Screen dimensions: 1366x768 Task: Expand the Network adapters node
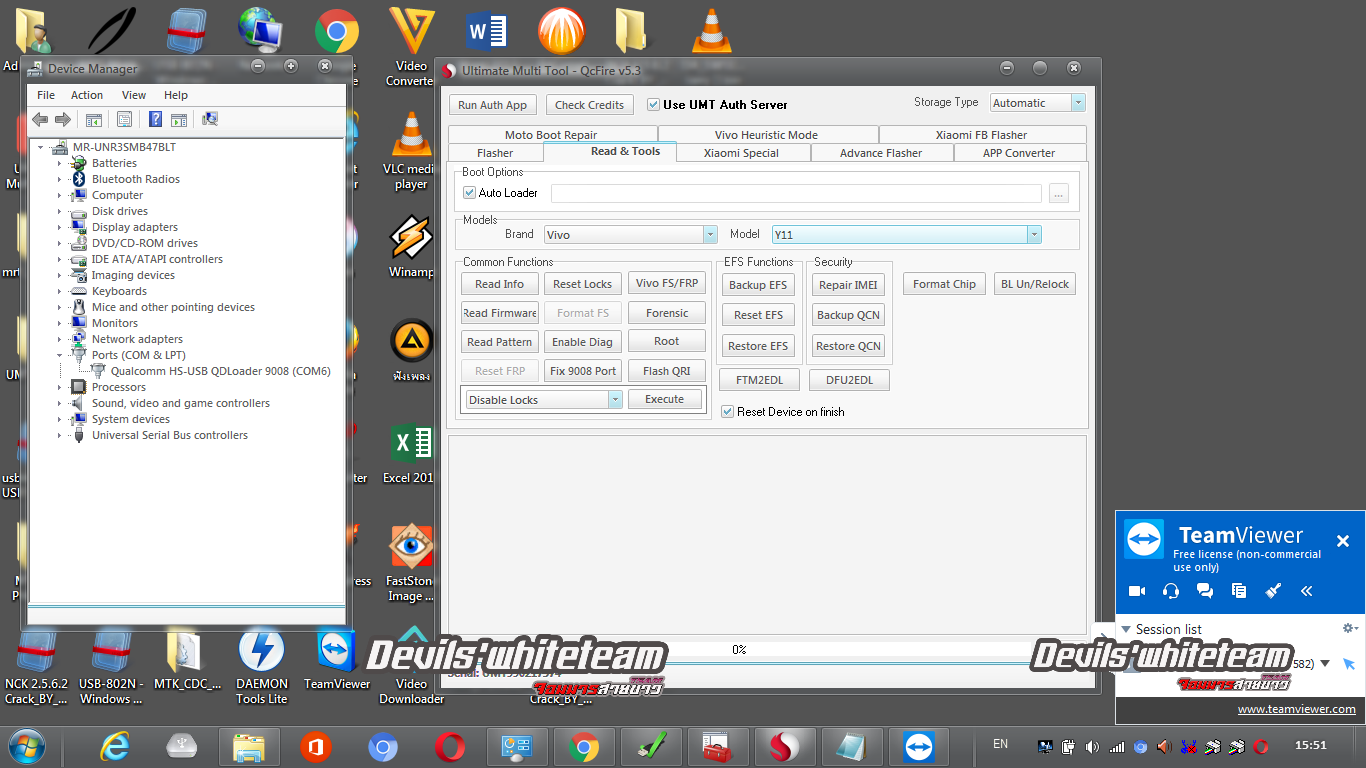pyautogui.click(x=60, y=339)
